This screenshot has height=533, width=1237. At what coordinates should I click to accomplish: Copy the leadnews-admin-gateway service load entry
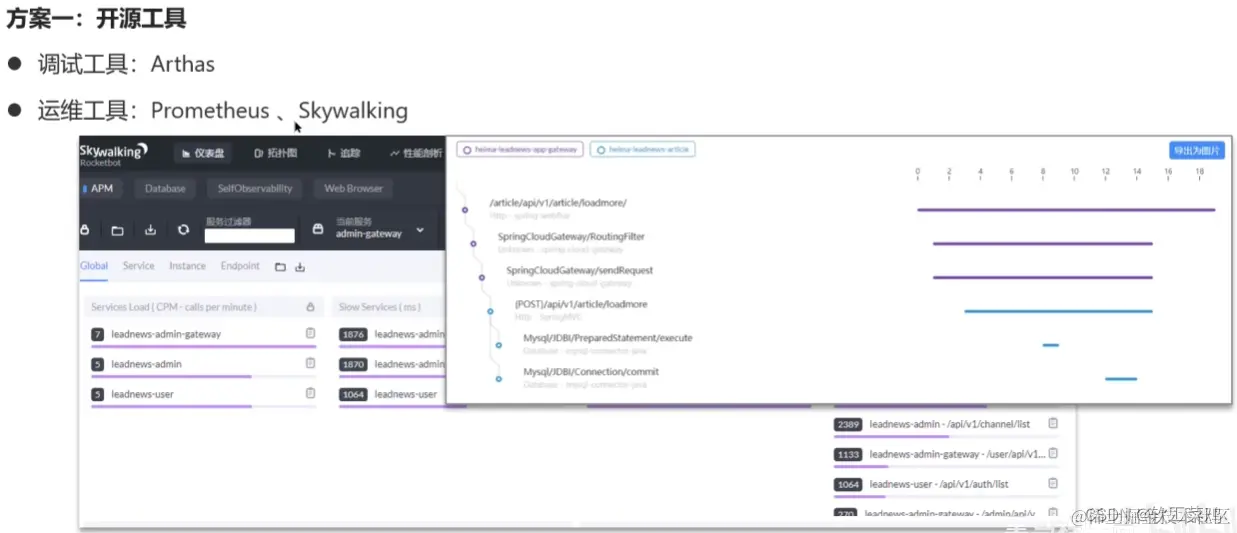tap(310, 334)
